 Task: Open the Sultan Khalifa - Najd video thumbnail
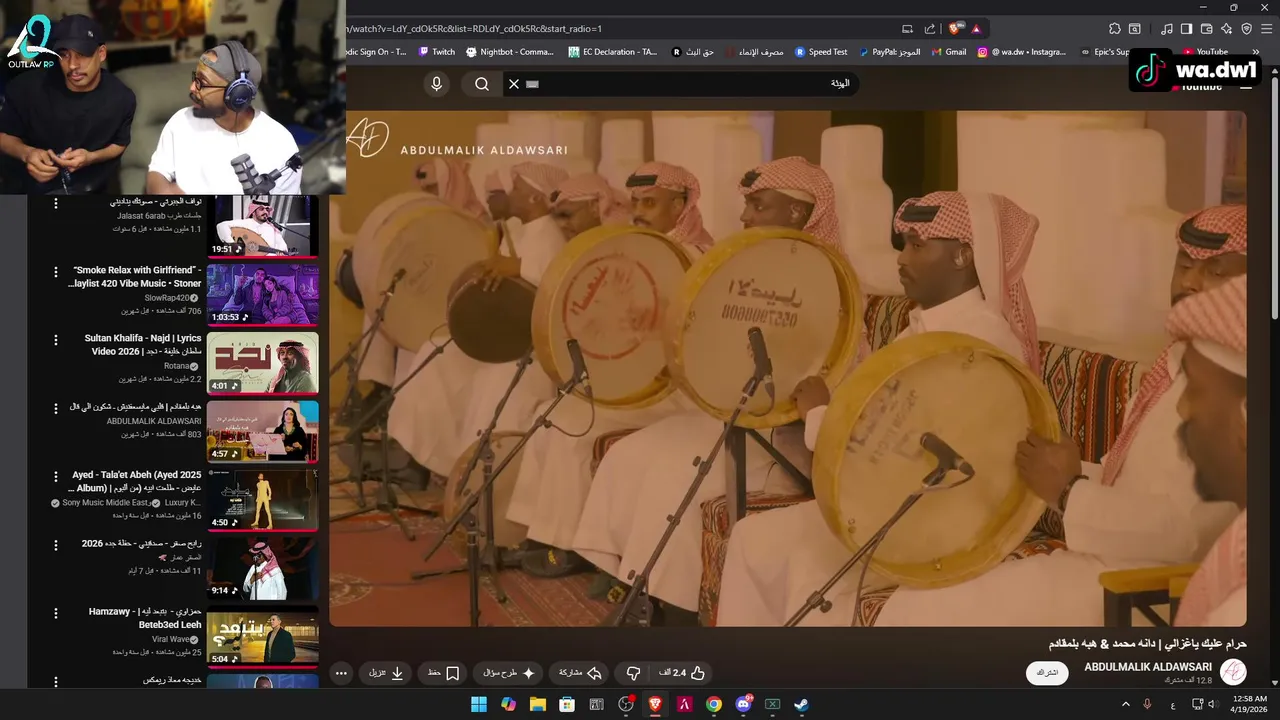coord(263,362)
